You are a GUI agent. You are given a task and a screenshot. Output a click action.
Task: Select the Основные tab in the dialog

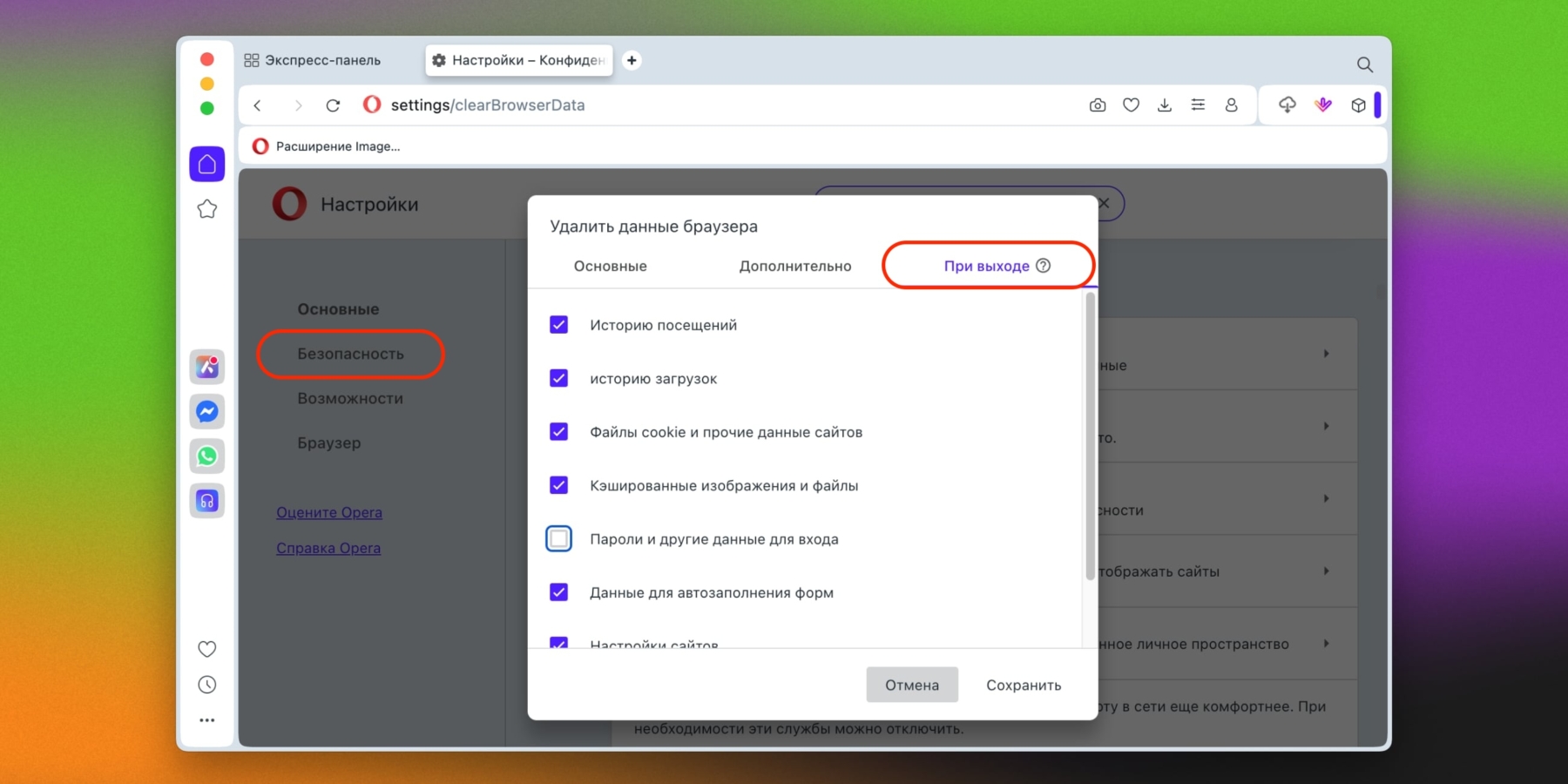[610, 267]
